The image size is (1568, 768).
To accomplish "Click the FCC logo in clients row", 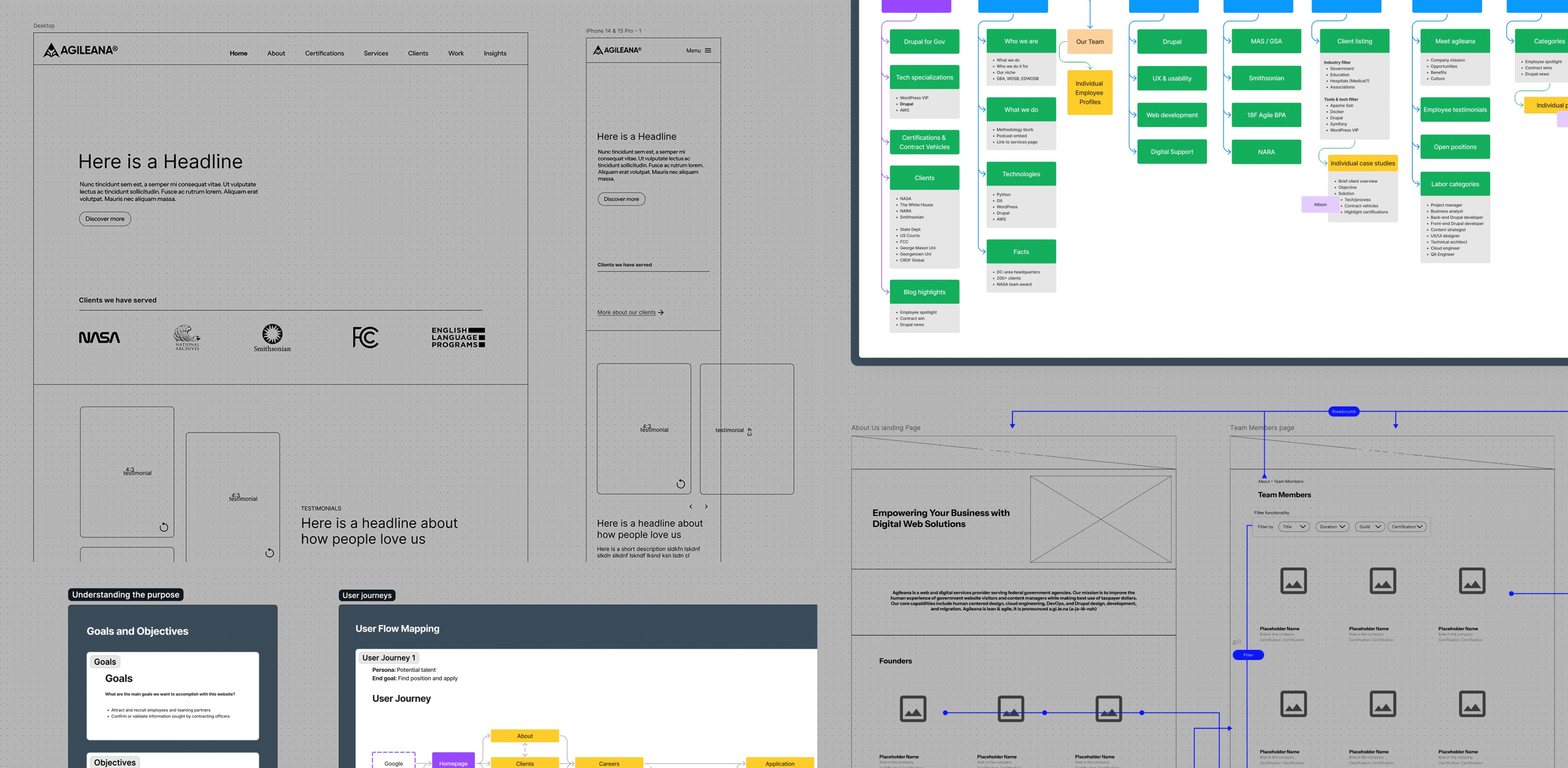I will pos(365,337).
